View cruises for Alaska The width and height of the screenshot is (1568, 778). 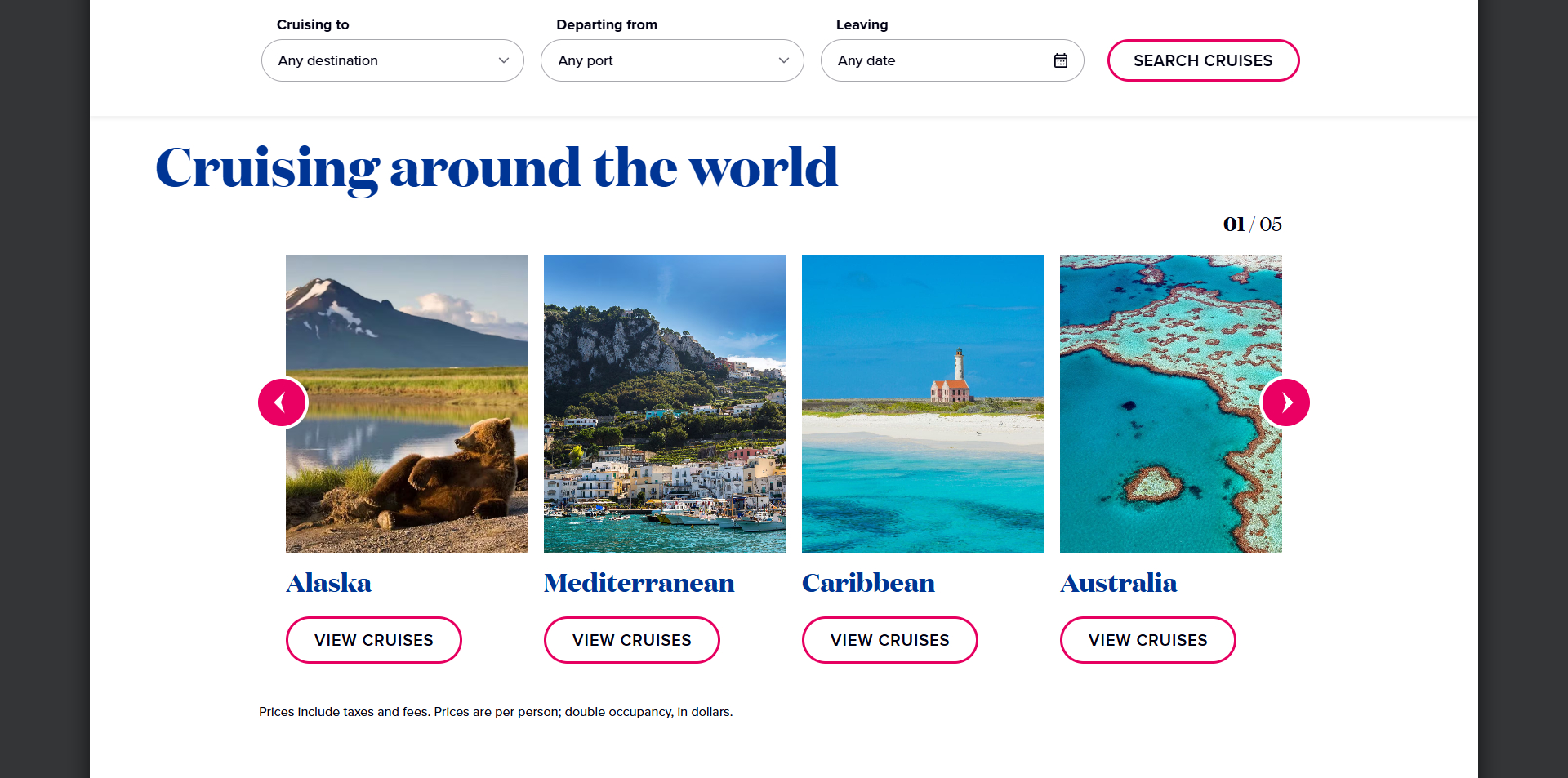[373, 639]
